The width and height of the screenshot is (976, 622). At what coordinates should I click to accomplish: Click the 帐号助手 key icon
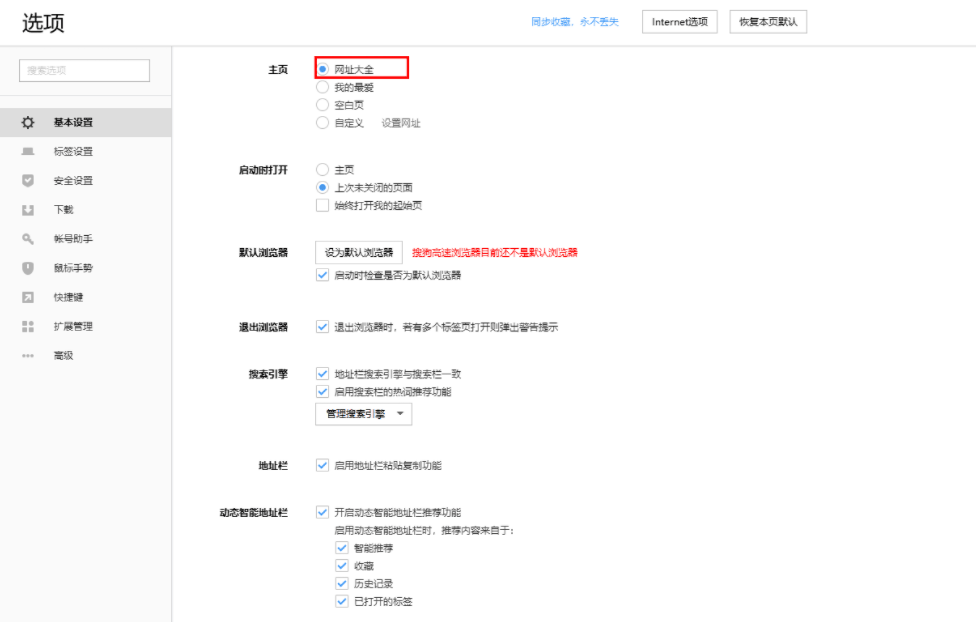pyautogui.click(x=27, y=239)
